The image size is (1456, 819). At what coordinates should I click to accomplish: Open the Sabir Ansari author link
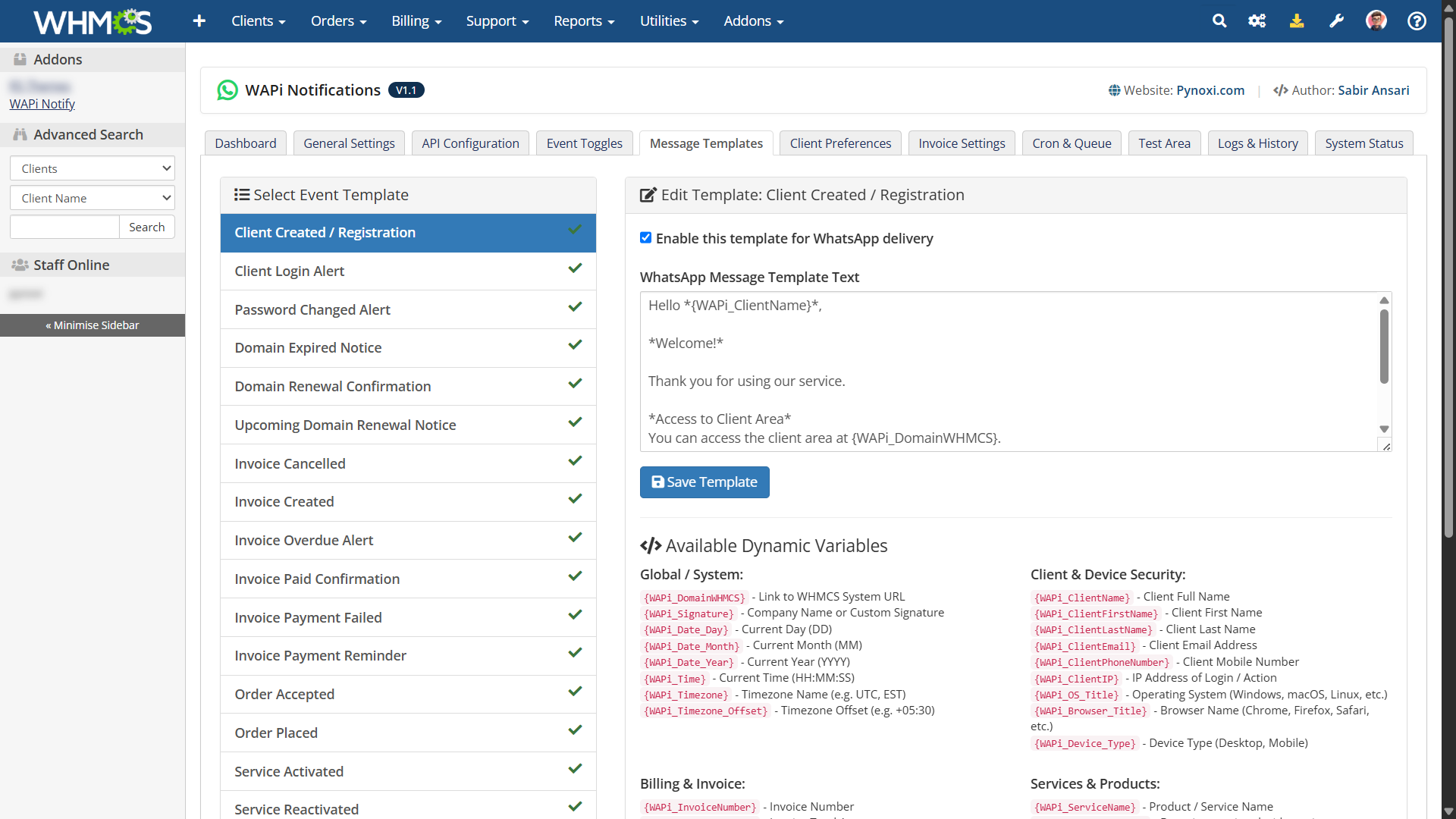1373,90
